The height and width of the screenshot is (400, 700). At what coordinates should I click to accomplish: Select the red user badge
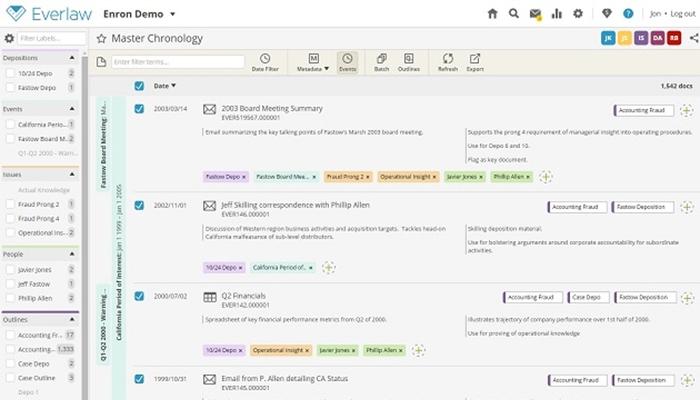click(x=674, y=38)
